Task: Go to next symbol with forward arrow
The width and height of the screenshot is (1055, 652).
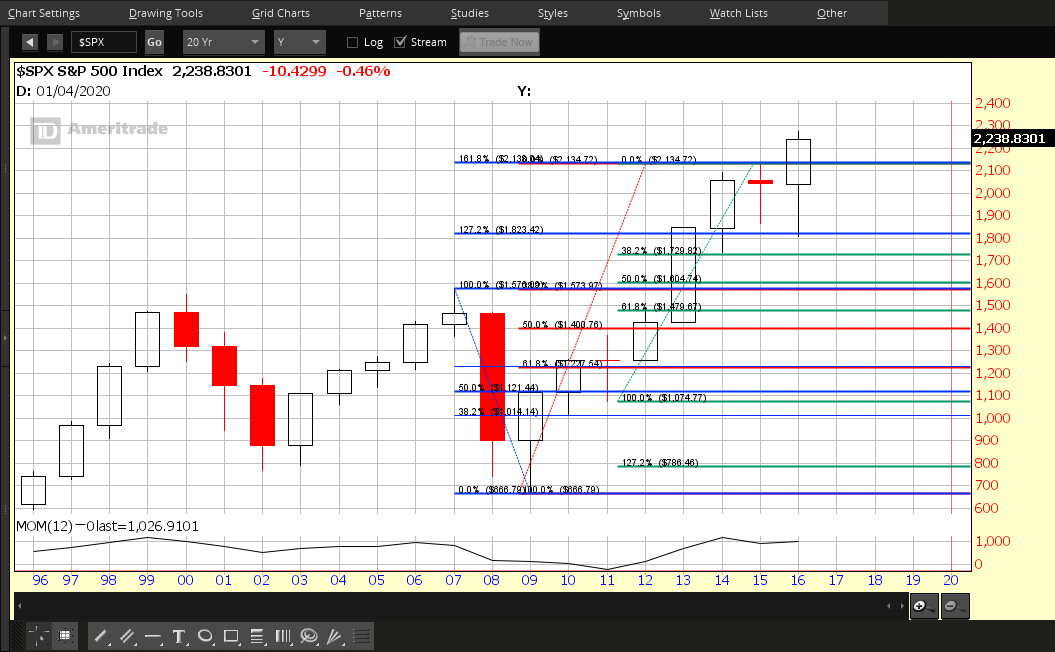Action: click(x=55, y=42)
